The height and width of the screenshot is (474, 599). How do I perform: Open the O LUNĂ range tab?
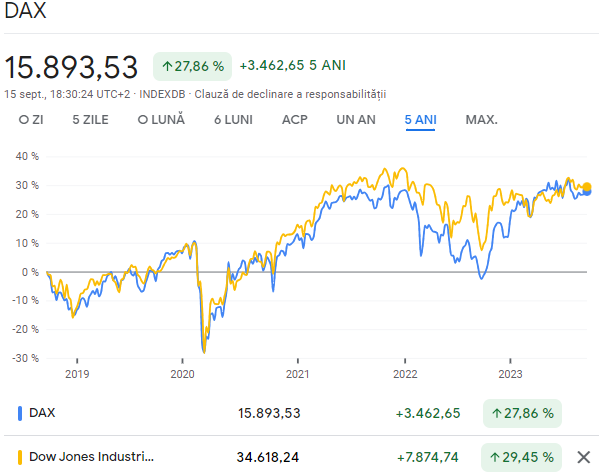pyautogui.click(x=161, y=120)
